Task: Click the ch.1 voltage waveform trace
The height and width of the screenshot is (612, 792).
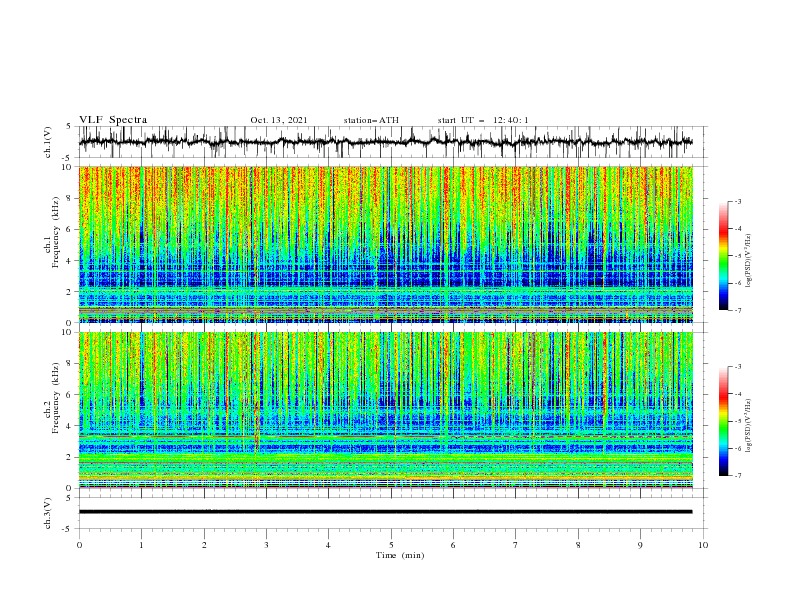Action: click(x=385, y=142)
